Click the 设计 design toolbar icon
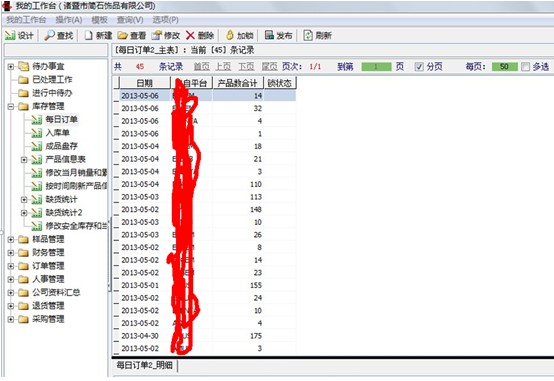This screenshot has width=554, height=381. point(10,35)
